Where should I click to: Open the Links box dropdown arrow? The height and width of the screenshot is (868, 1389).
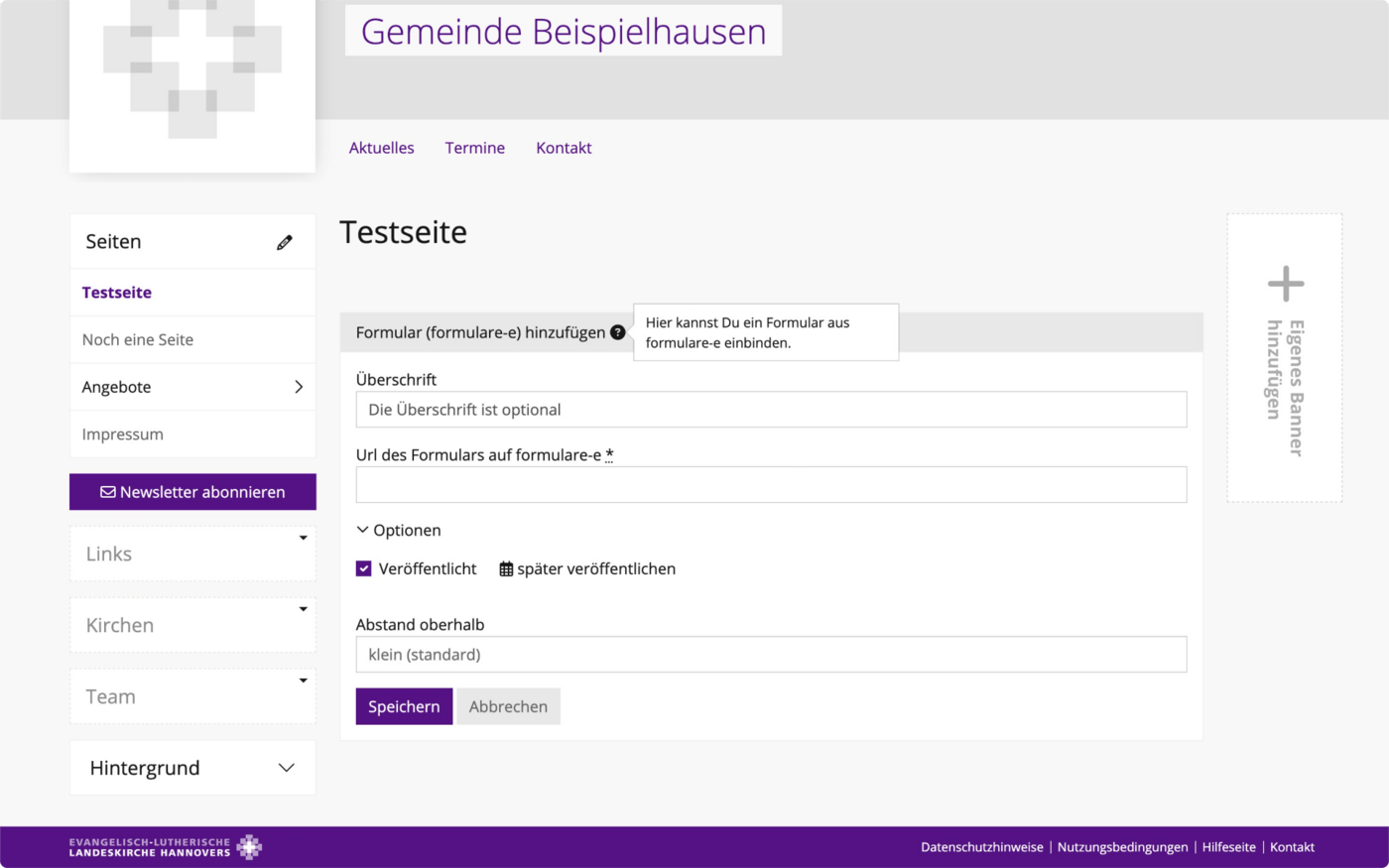point(304,538)
